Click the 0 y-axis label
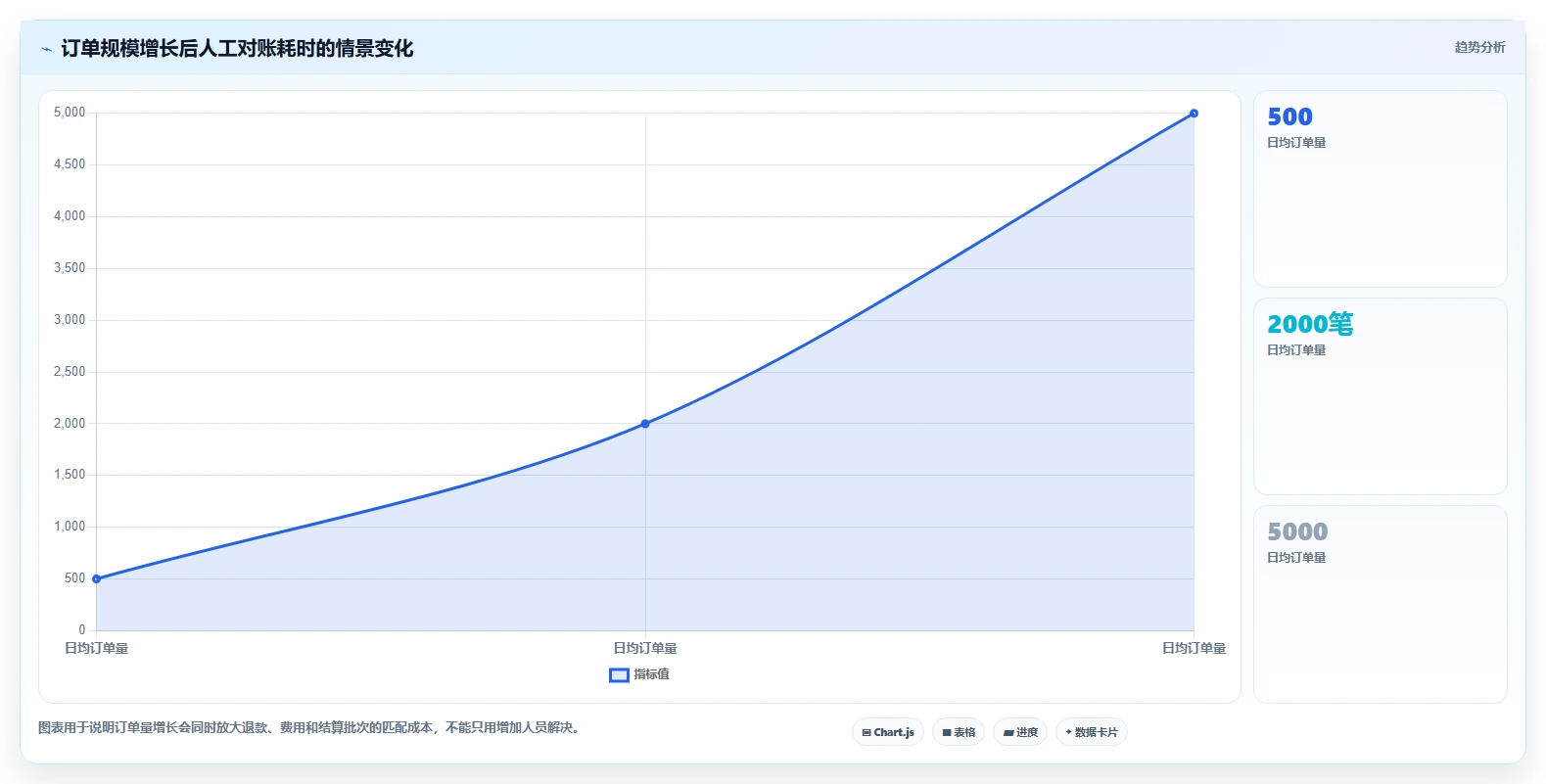Viewport: 1546px width, 784px height. tap(82, 630)
